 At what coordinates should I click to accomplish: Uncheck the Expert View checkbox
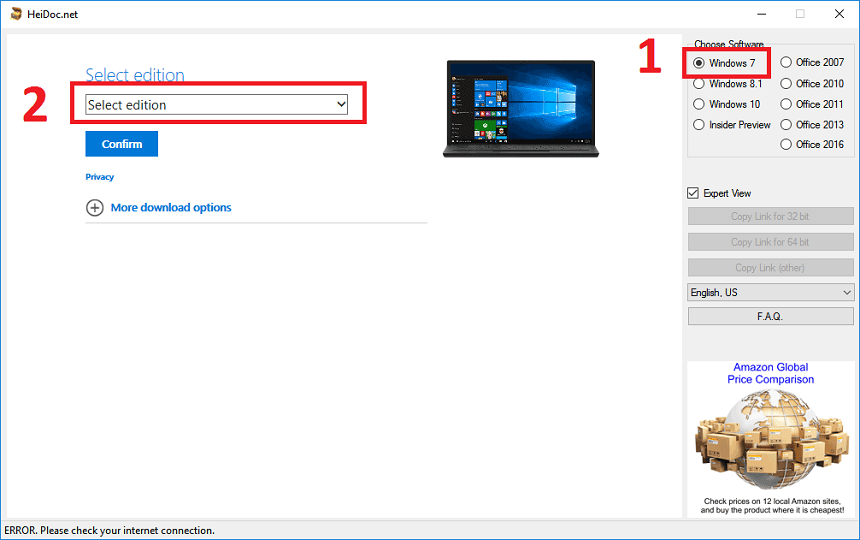pos(693,193)
